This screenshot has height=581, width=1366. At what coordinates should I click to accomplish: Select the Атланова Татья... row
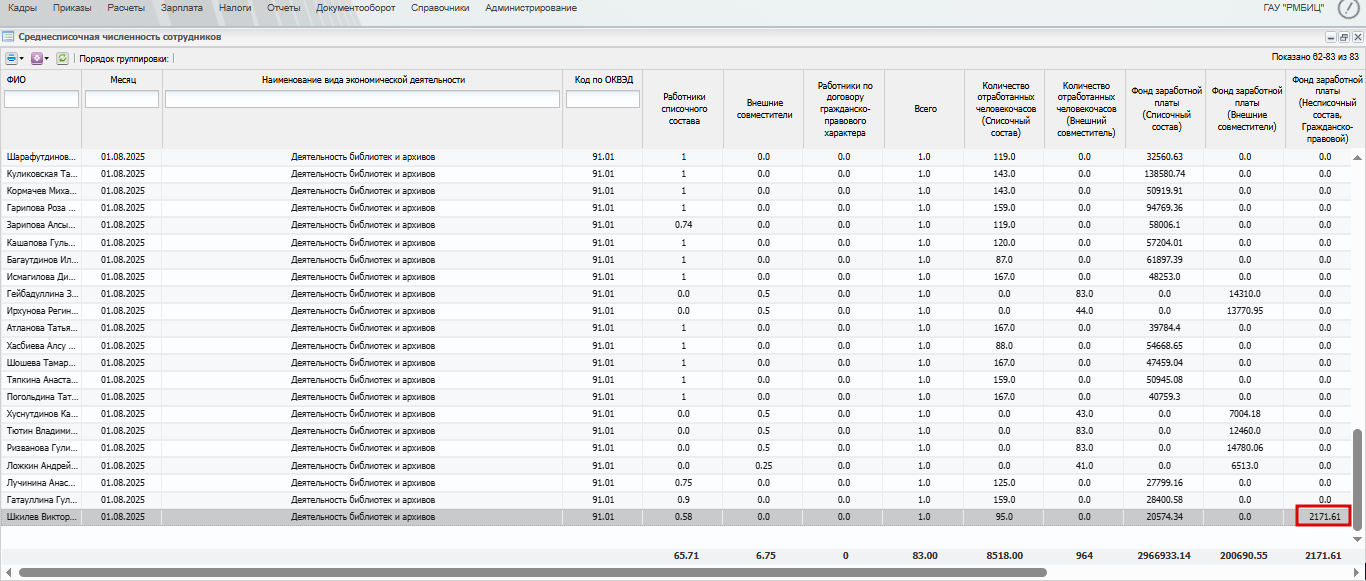point(675,328)
